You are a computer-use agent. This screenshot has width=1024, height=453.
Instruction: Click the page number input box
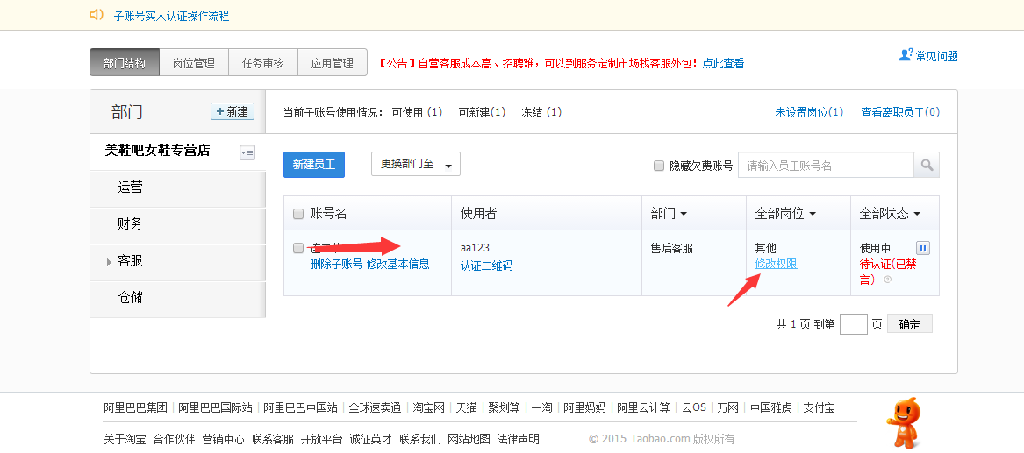pyautogui.click(x=854, y=324)
